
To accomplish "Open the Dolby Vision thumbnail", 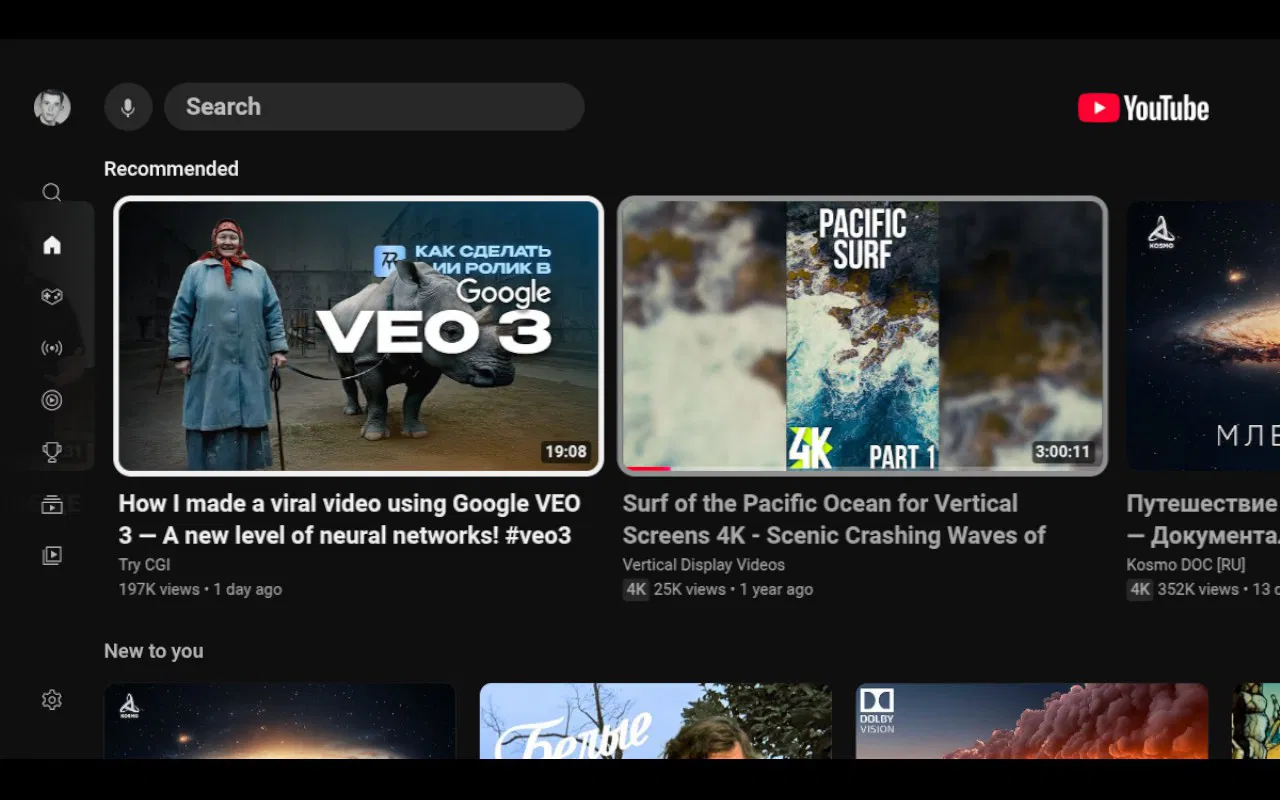I will 1032,721.
